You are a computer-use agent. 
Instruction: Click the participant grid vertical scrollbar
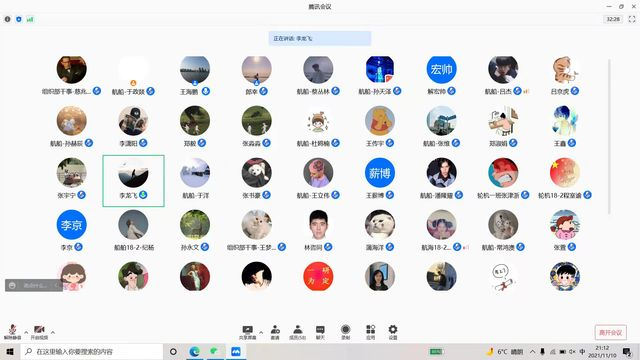coord(609,137)
